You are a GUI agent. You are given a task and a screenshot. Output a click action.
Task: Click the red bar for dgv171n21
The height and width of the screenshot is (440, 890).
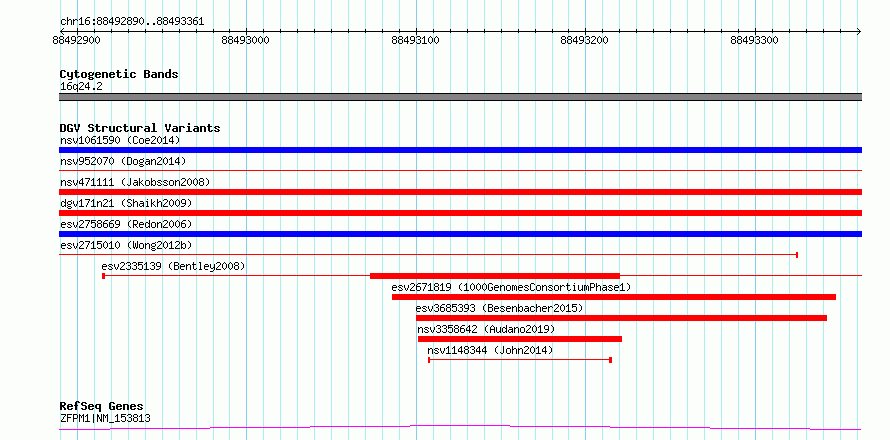point(460,213)
